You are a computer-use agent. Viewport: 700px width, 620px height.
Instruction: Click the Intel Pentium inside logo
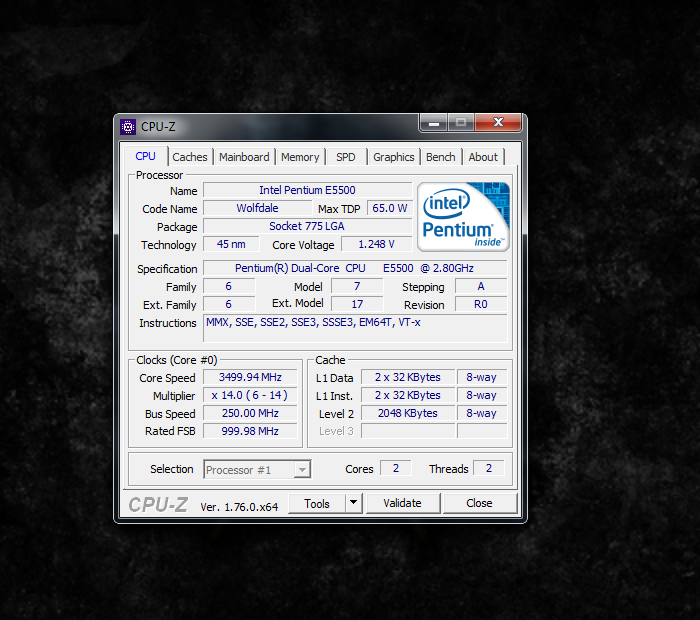pos(463,215)
